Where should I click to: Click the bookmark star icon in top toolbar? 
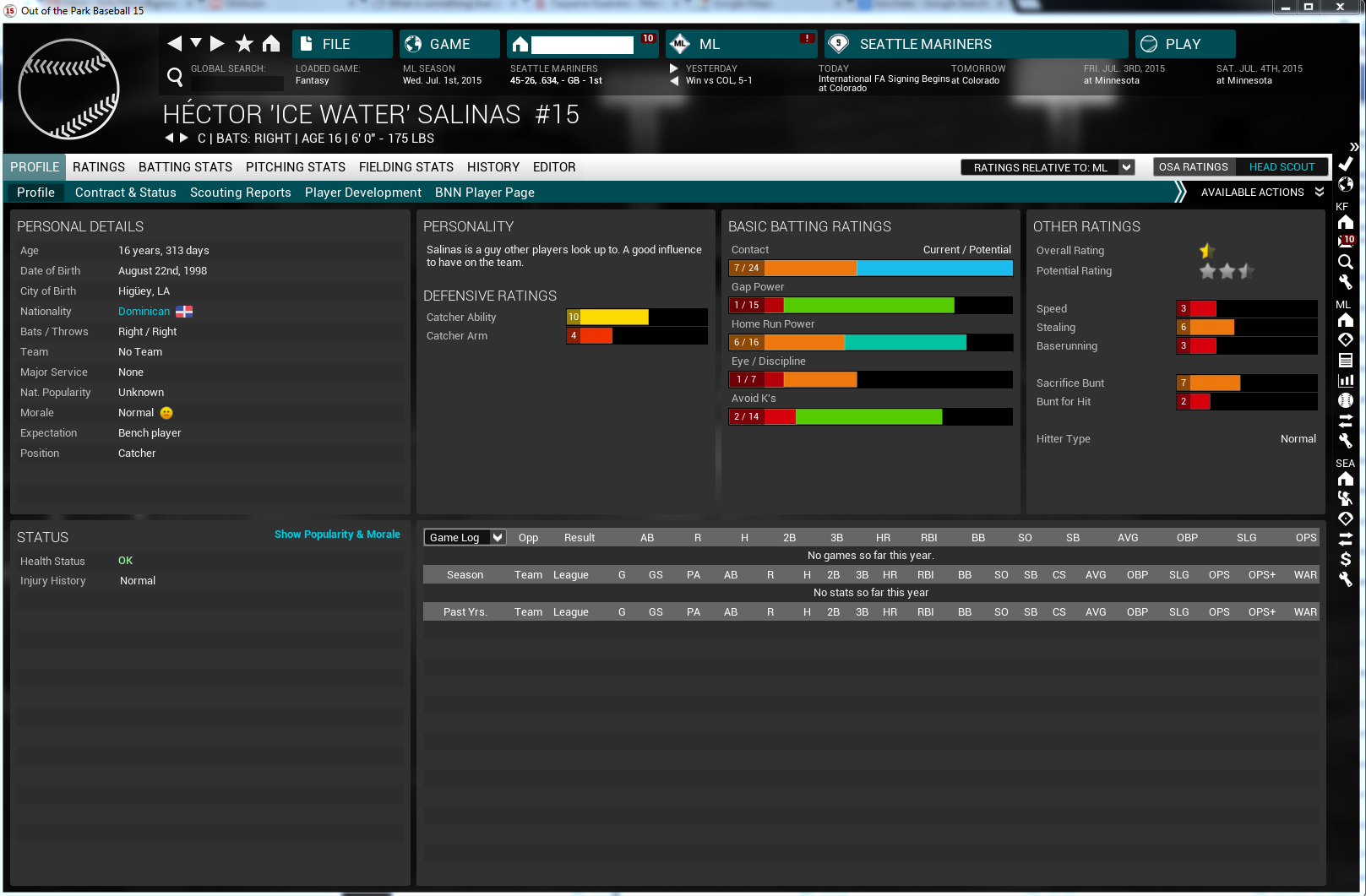[244, 43]
